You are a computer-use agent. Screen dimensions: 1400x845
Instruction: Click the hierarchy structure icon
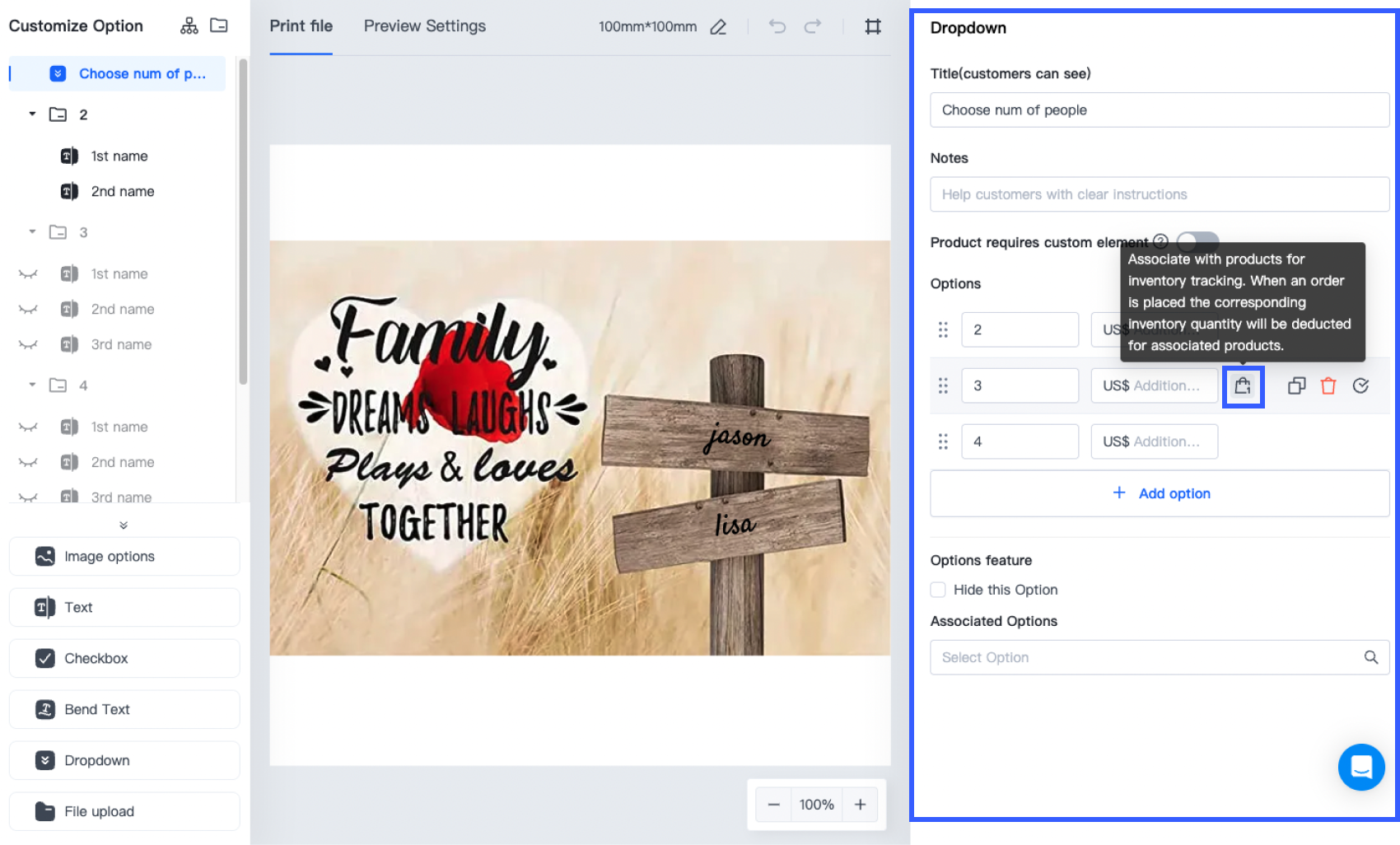pyautogui.click(x=189, y=26)
